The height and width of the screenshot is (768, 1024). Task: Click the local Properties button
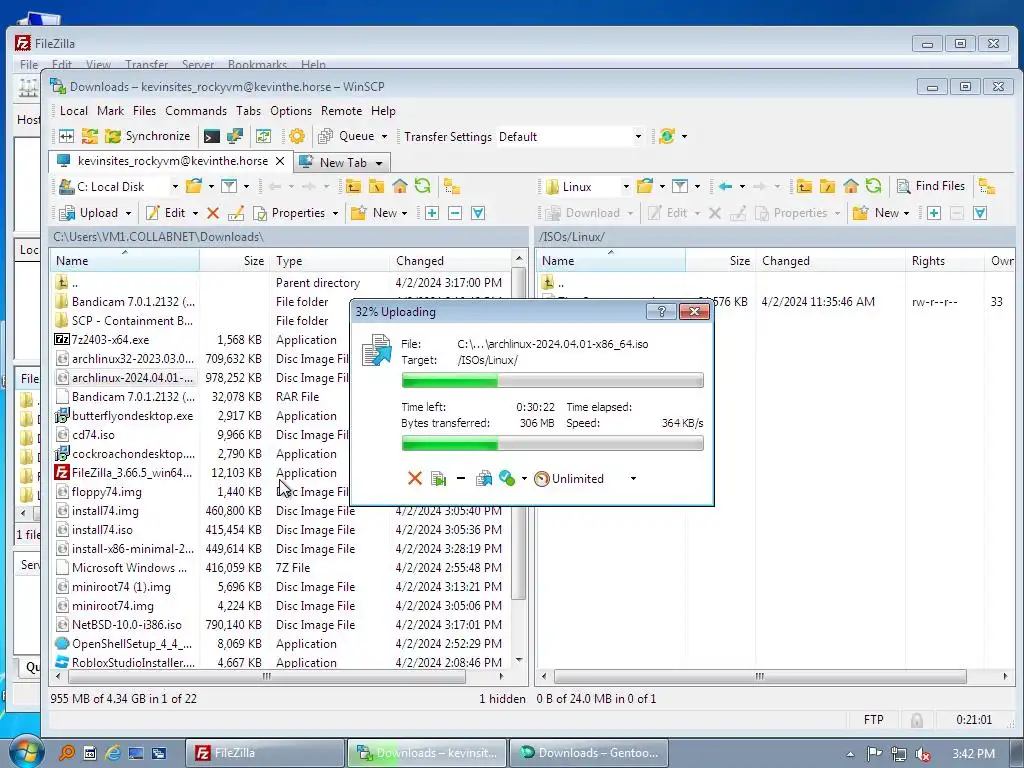point(289,213)
